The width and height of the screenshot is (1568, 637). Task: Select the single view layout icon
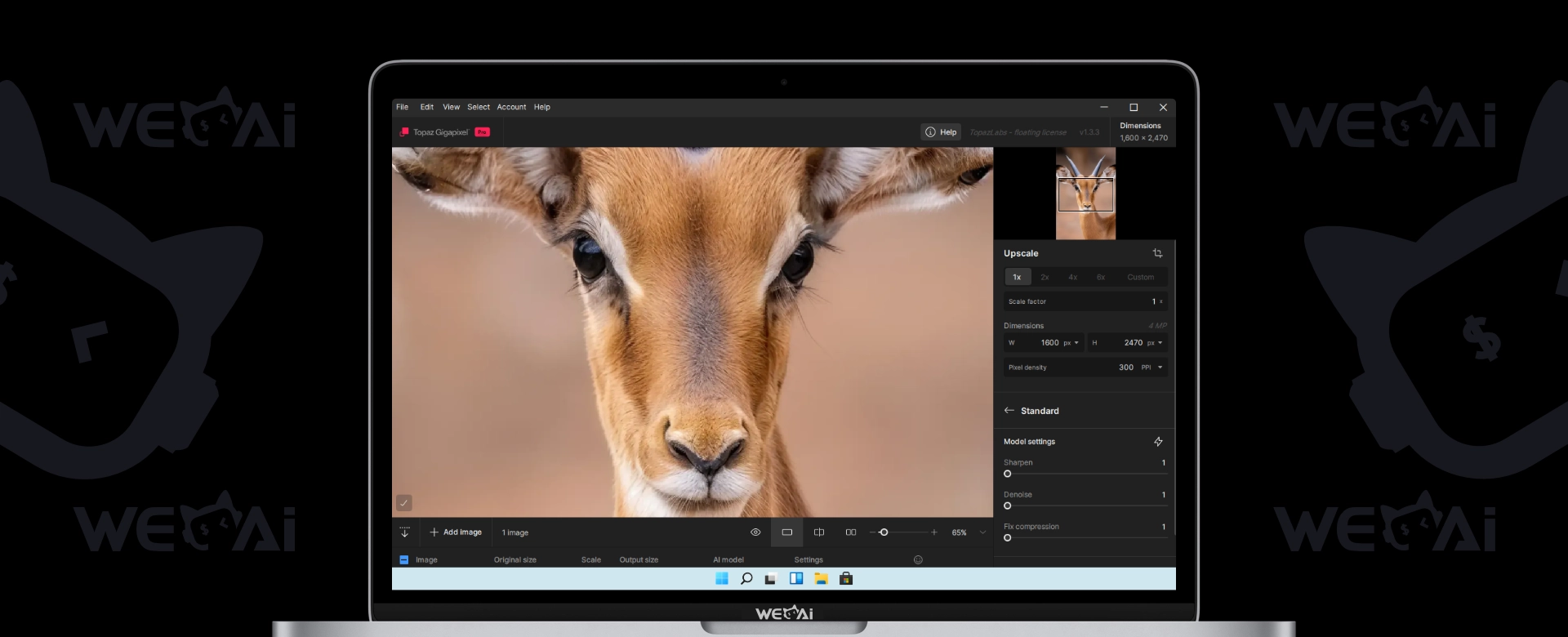pos(787,532)
